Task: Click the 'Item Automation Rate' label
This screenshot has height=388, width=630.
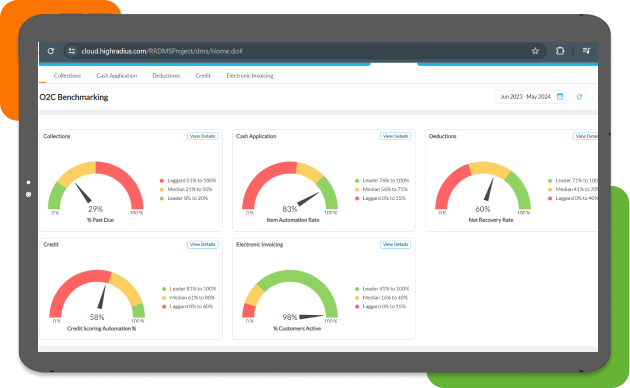Action: [293, 220]
